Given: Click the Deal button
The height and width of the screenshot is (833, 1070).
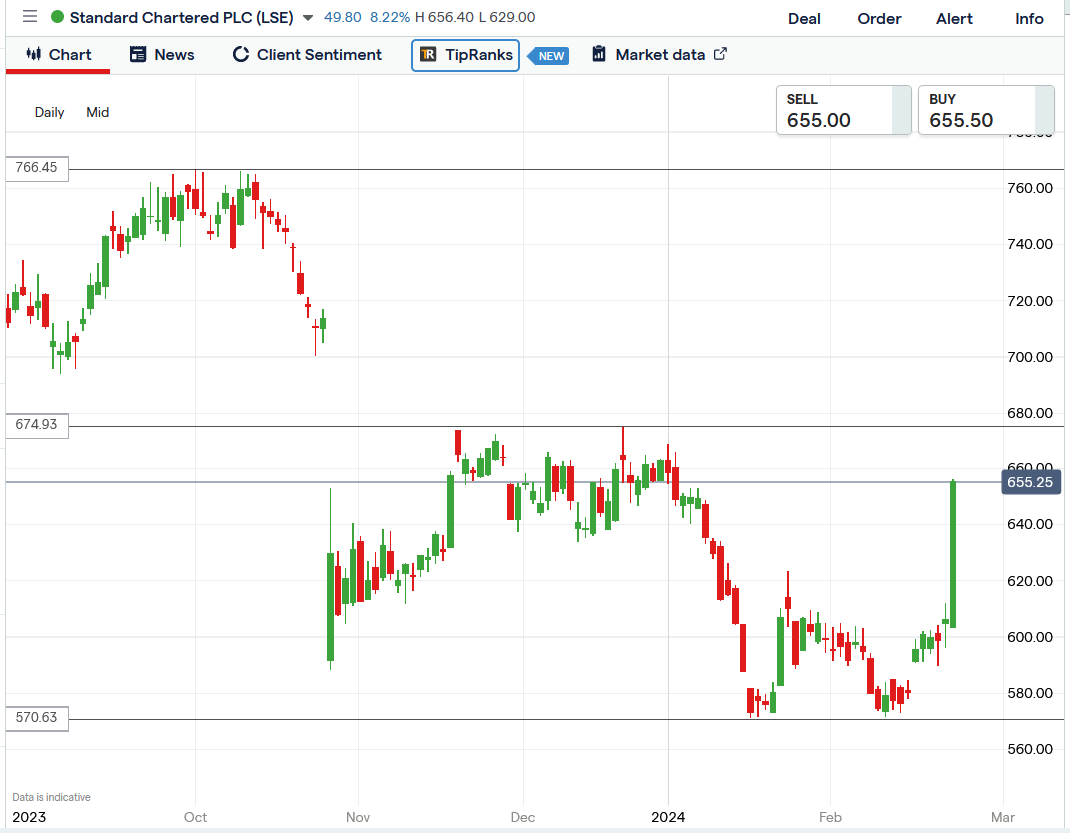Looking at the screenshot, I should [x=804, y=19].
